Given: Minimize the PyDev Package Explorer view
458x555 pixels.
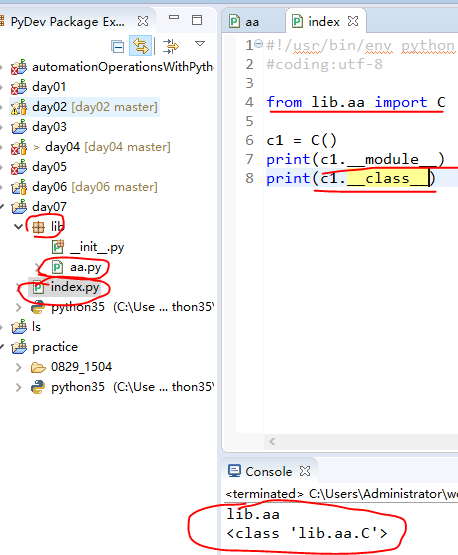Looking at the screenshot, I should pos(174,18).
